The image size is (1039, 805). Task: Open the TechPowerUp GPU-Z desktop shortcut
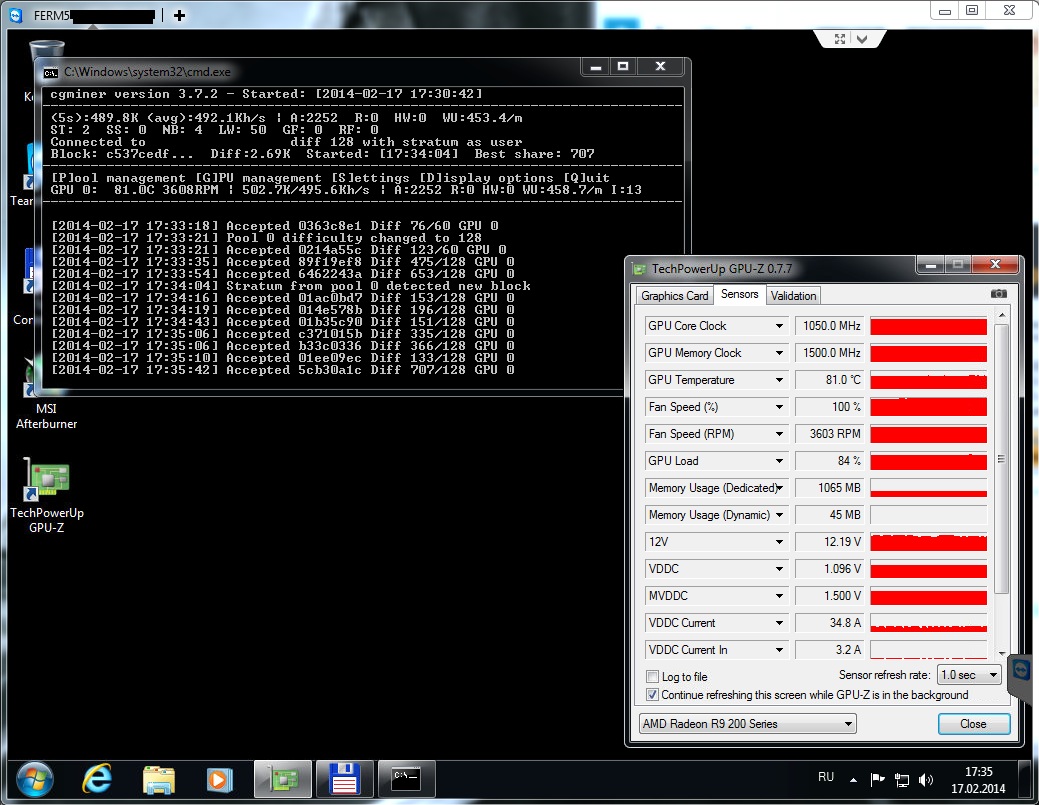[46, 496]
